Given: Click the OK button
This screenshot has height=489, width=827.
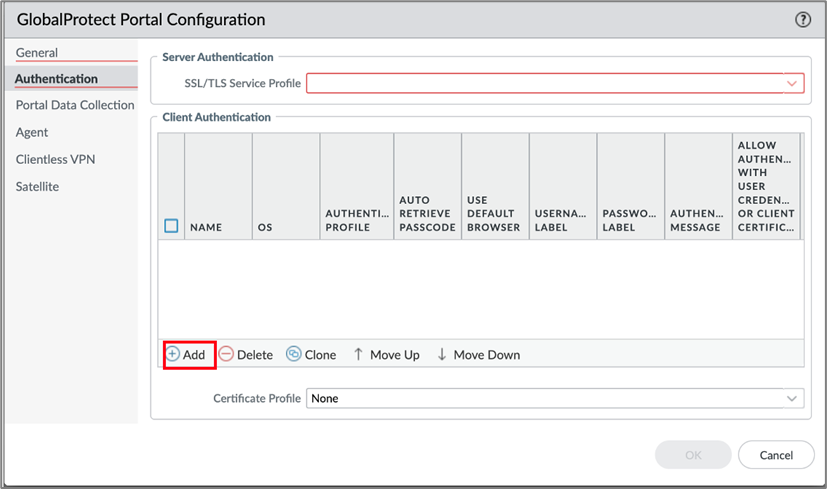Looking at the screenshot, I should pyautogui.click(x=693, y=455).
